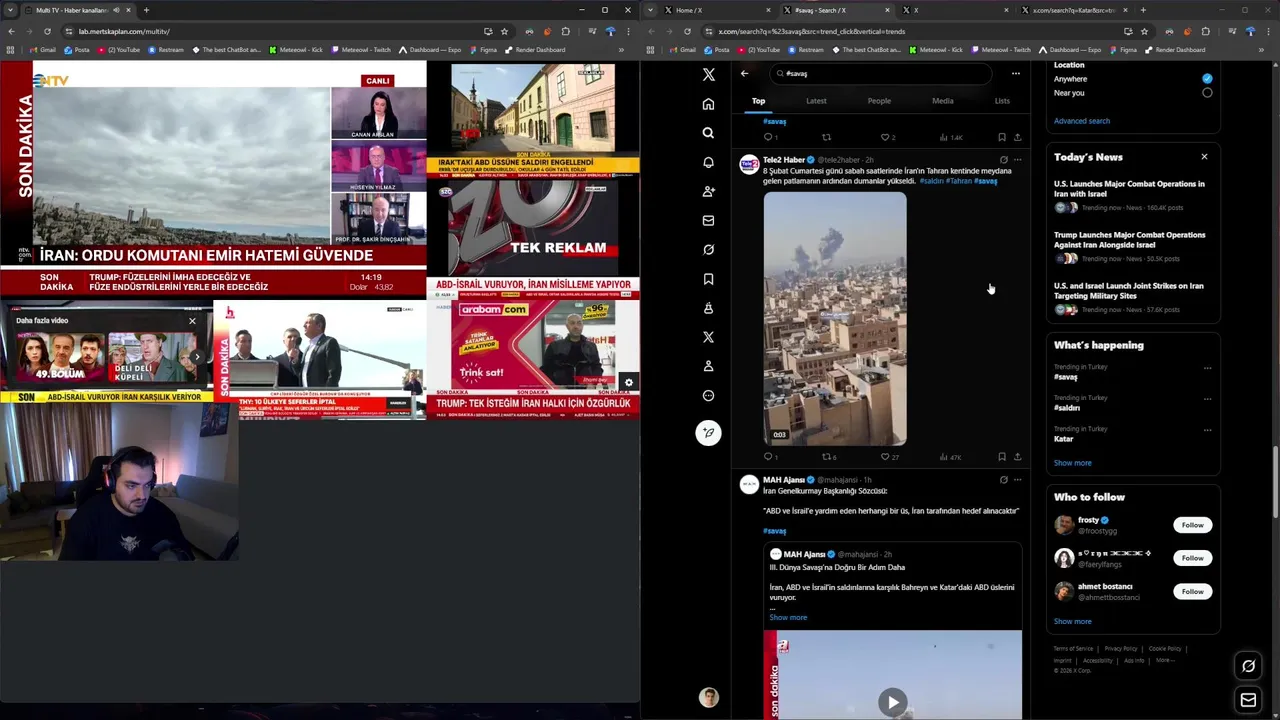Open options for trending #saldırı
This screenshot has width=1280, height=720.
coord(1207,399)
